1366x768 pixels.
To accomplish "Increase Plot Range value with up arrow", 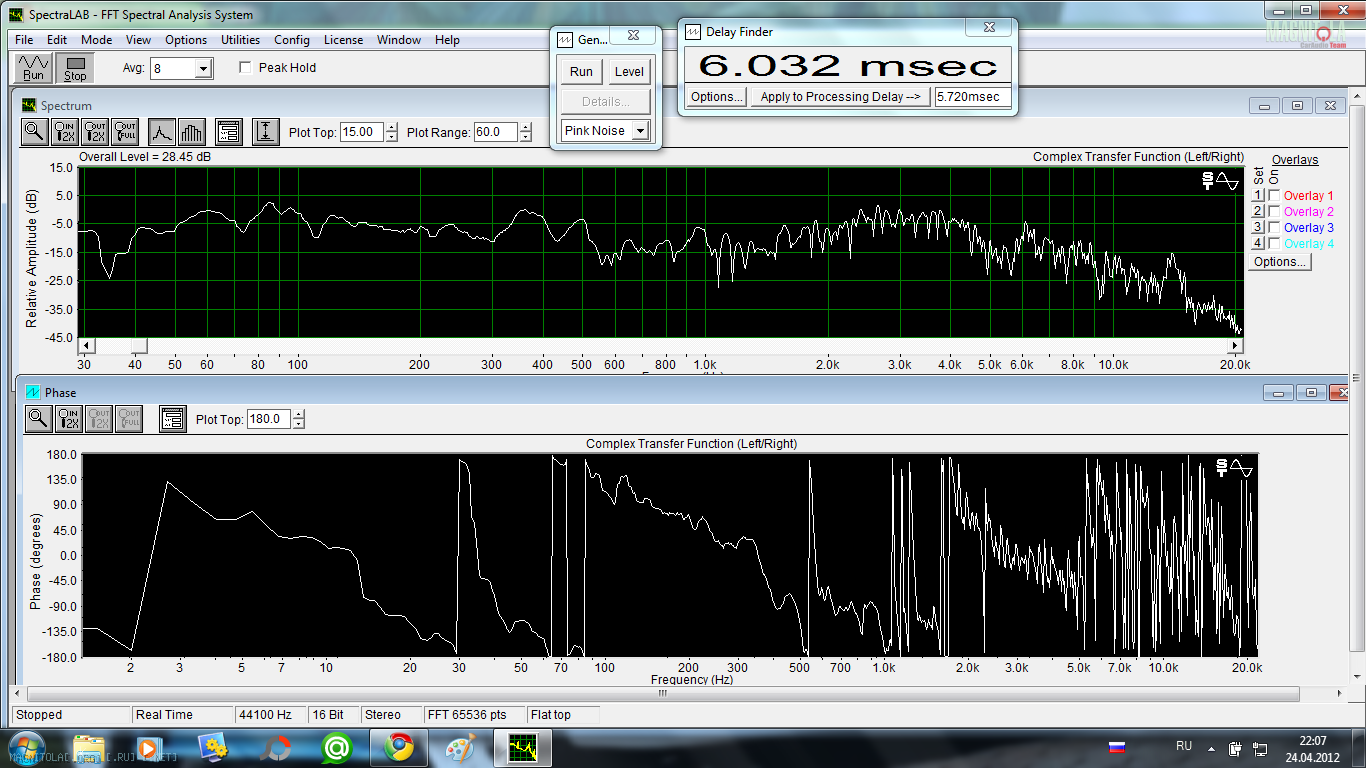I will (x=526, y=127).
